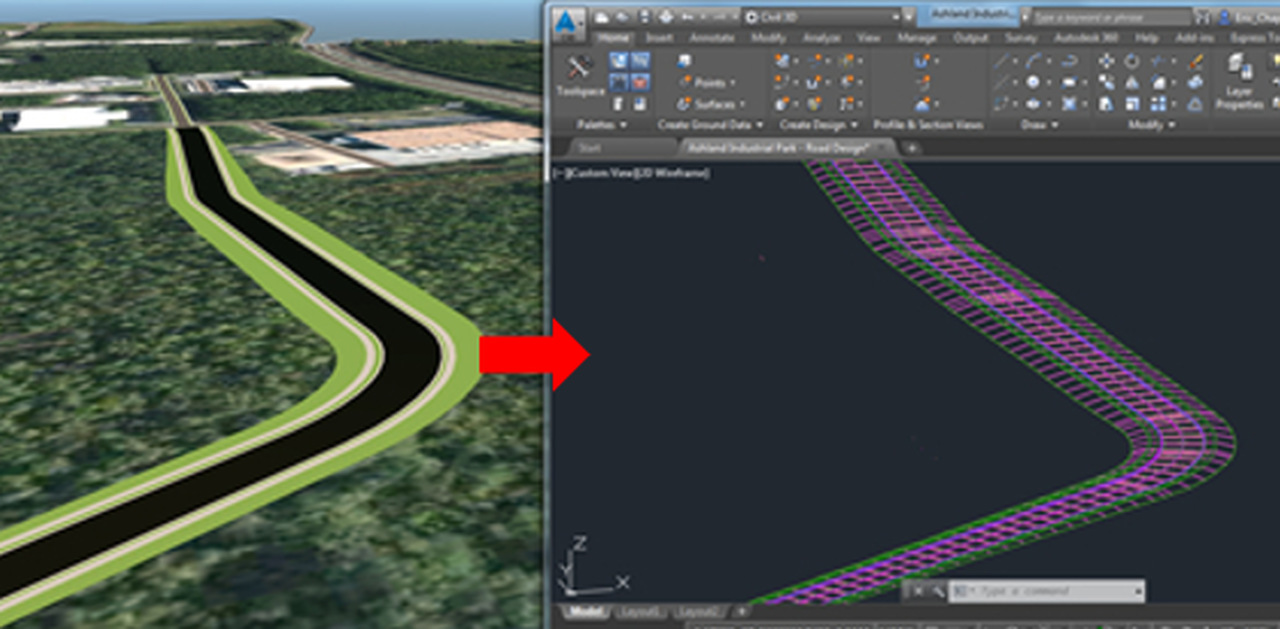Viewport: 1280px width, 629px height.
Task: Switch to the Insert ribbon tab
Action: coord(659,38)
